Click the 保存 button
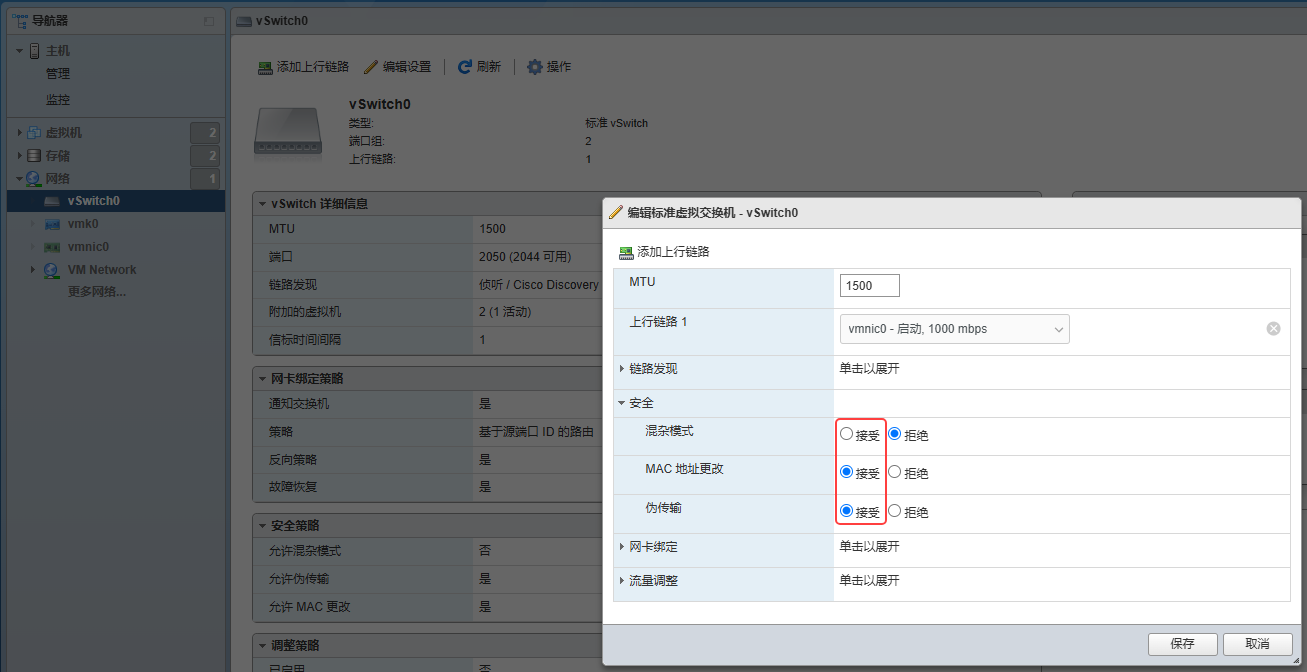The width and height of the screenshot is (1307, 672). (x=1183, y=644)
